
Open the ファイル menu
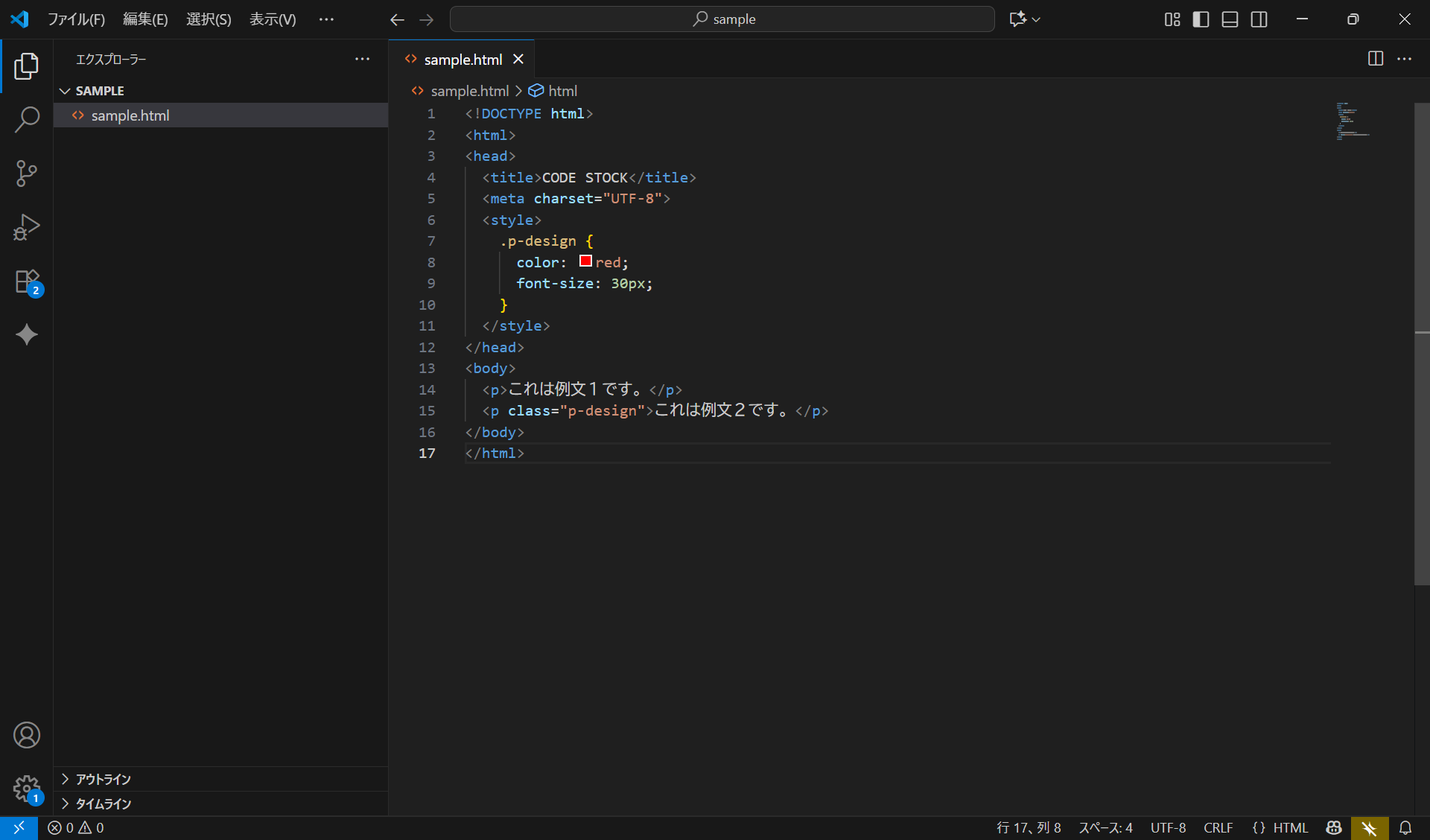[77, 19]
